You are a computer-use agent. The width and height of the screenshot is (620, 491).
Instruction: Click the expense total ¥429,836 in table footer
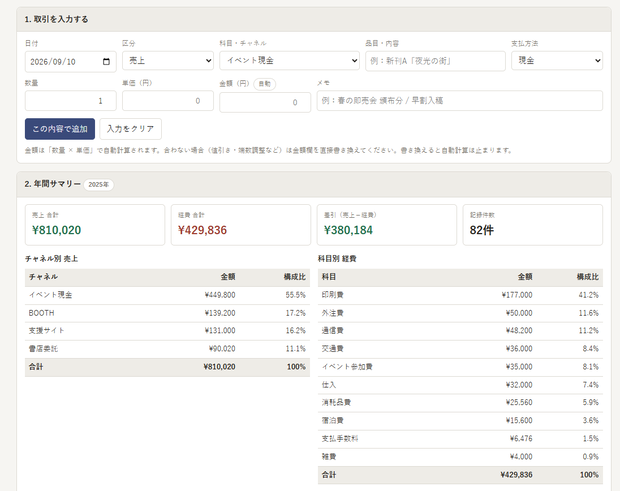(x=516, y=475)
